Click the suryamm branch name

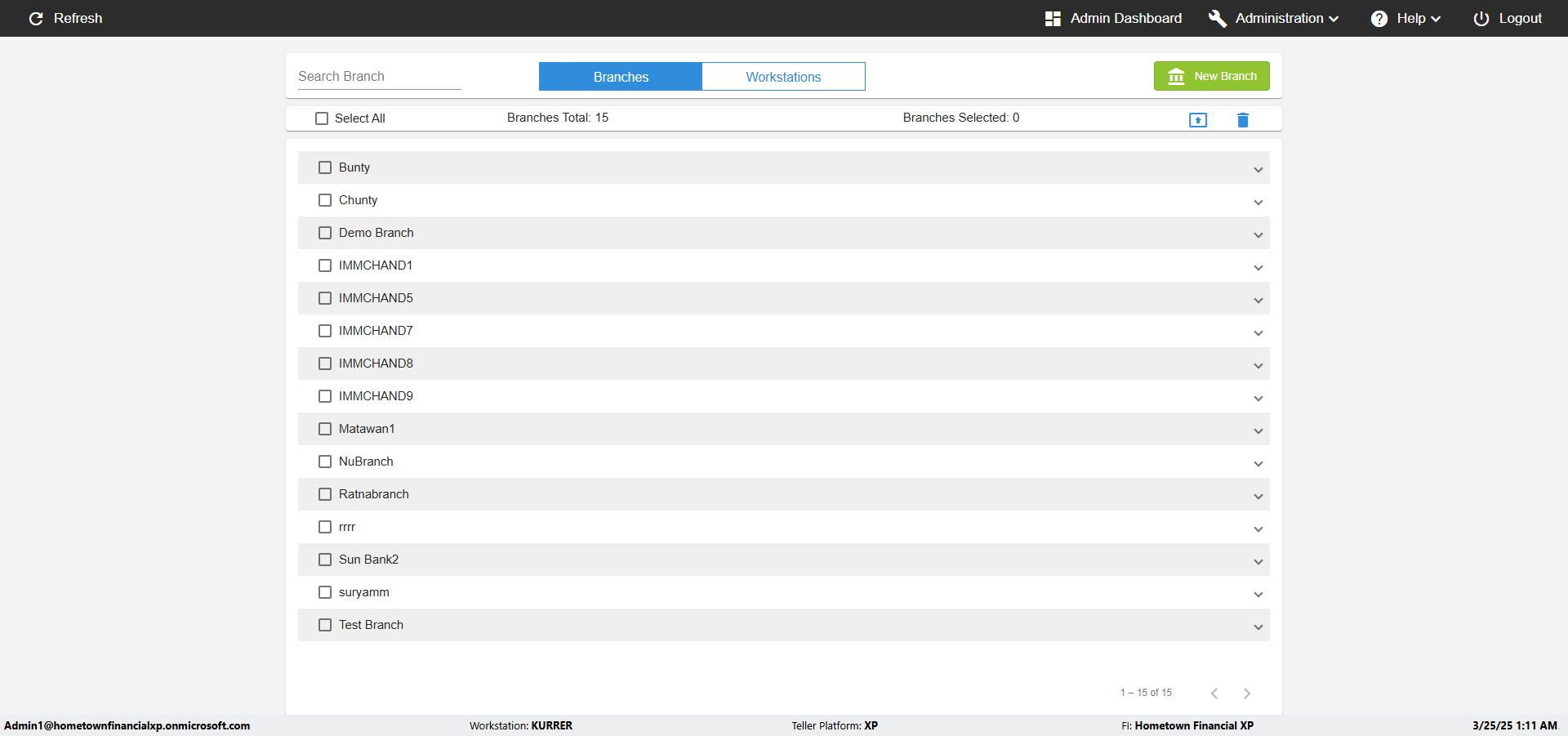[x=363, y=592]
